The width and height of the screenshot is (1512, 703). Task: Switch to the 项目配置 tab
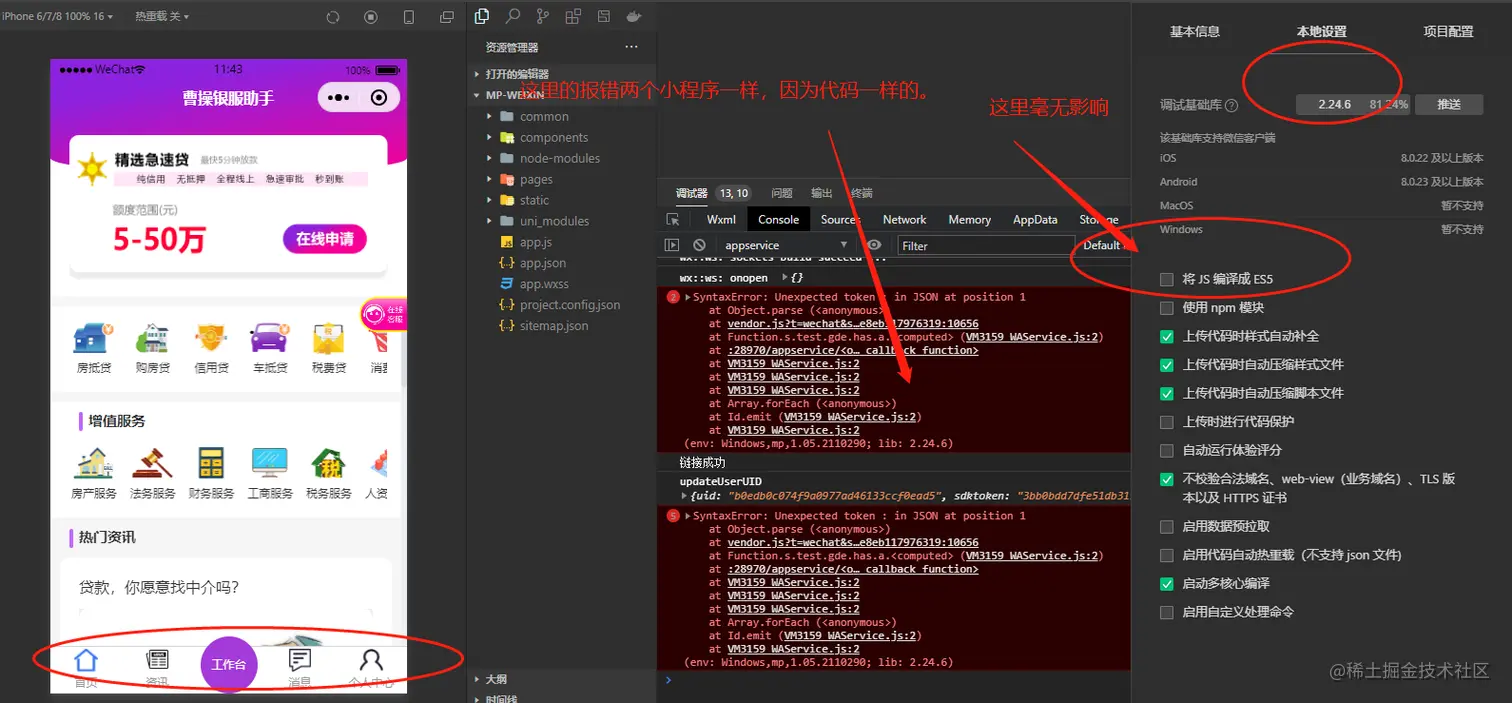(x=1448, y=32)
